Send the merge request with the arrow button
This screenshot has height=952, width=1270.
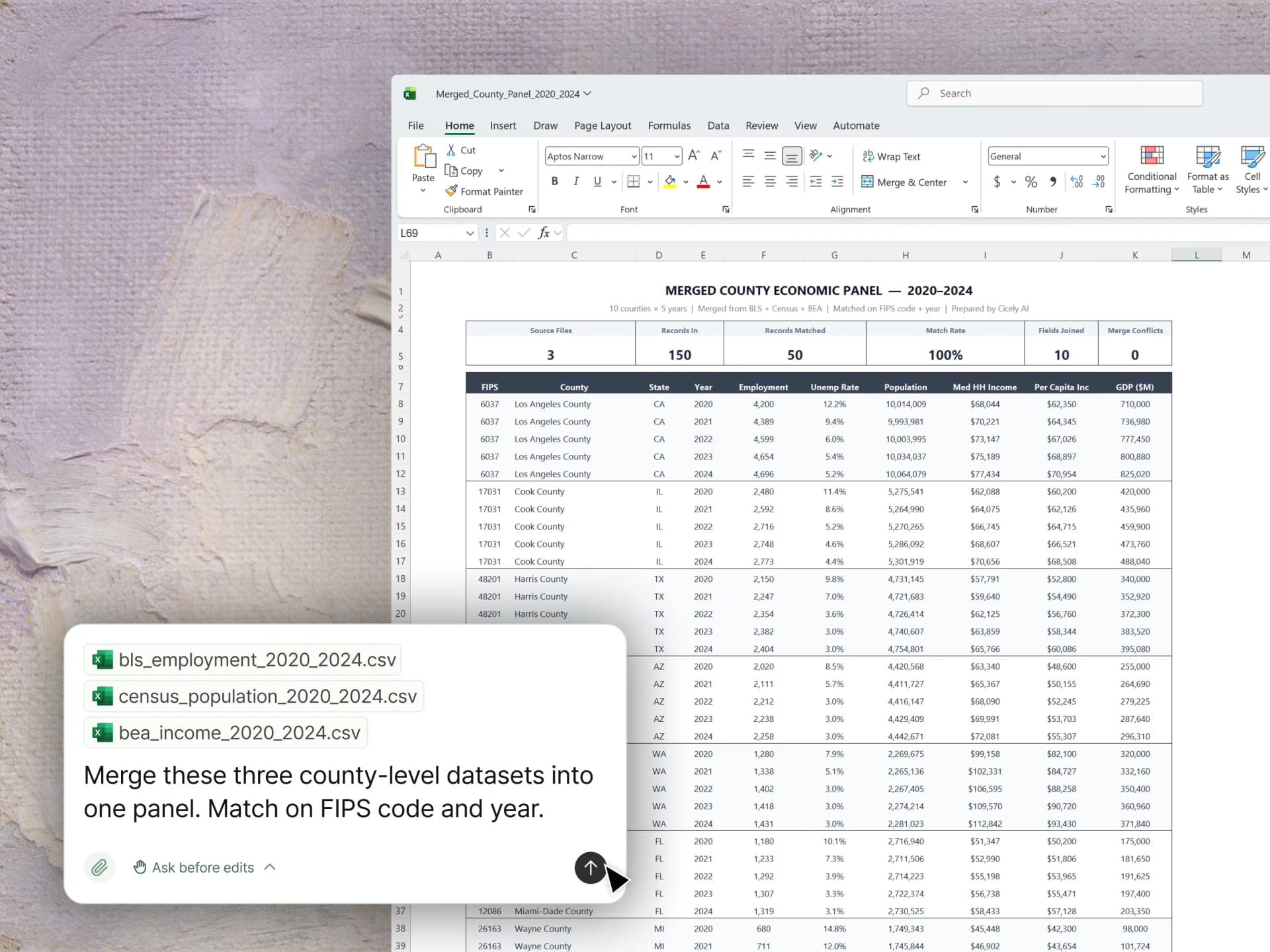pos(589,868)
